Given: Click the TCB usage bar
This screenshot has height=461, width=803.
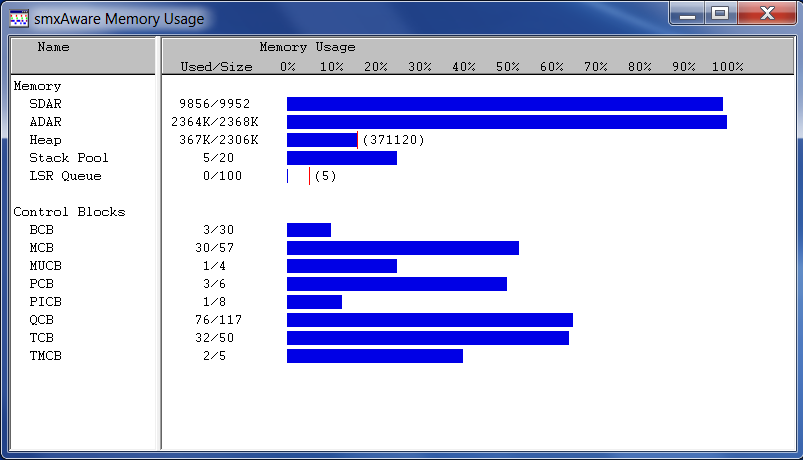Looking at the screenshot, I should tap(428, 338).
